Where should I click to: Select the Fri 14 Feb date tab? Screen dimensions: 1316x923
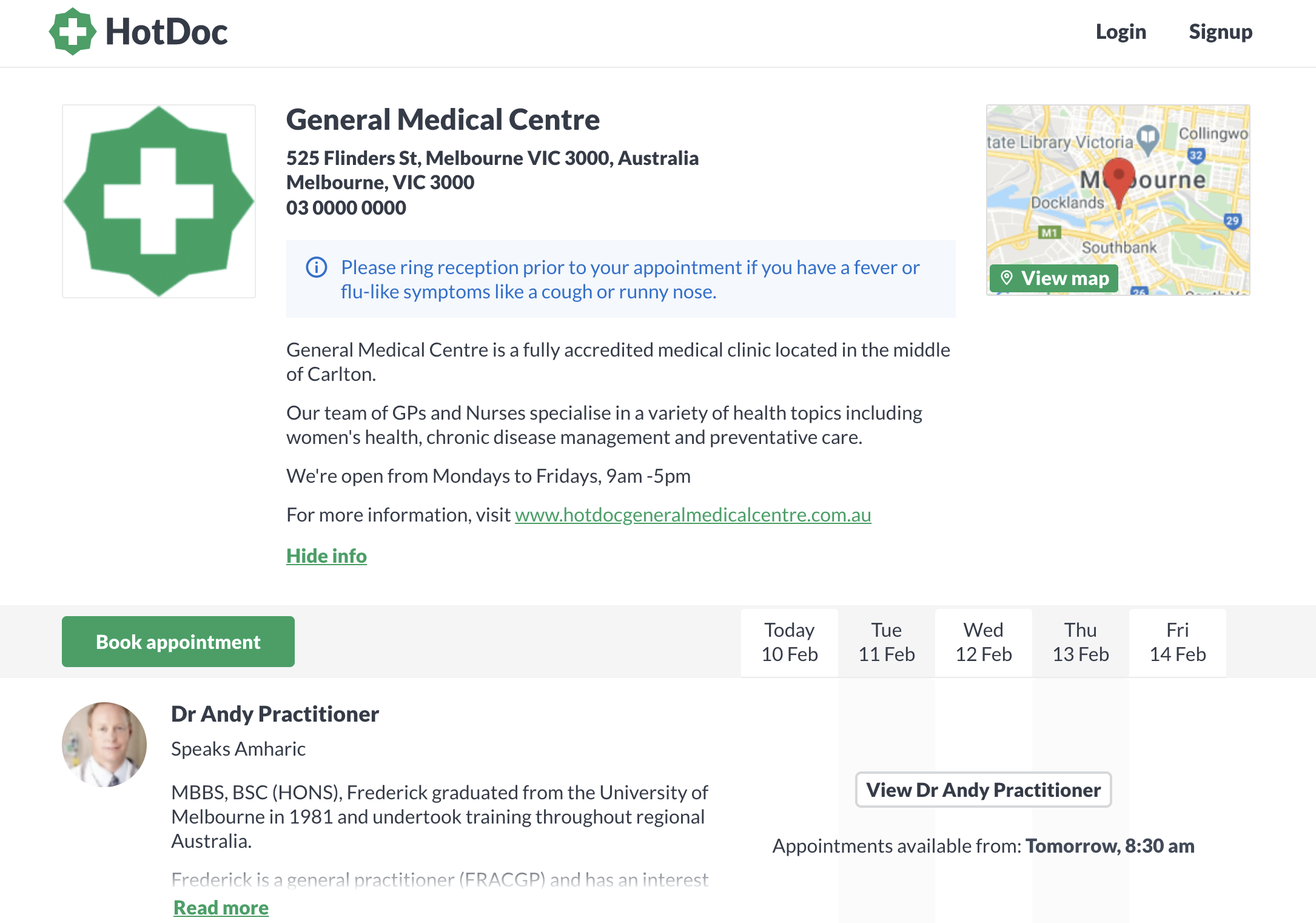(x=1178, y=642)
